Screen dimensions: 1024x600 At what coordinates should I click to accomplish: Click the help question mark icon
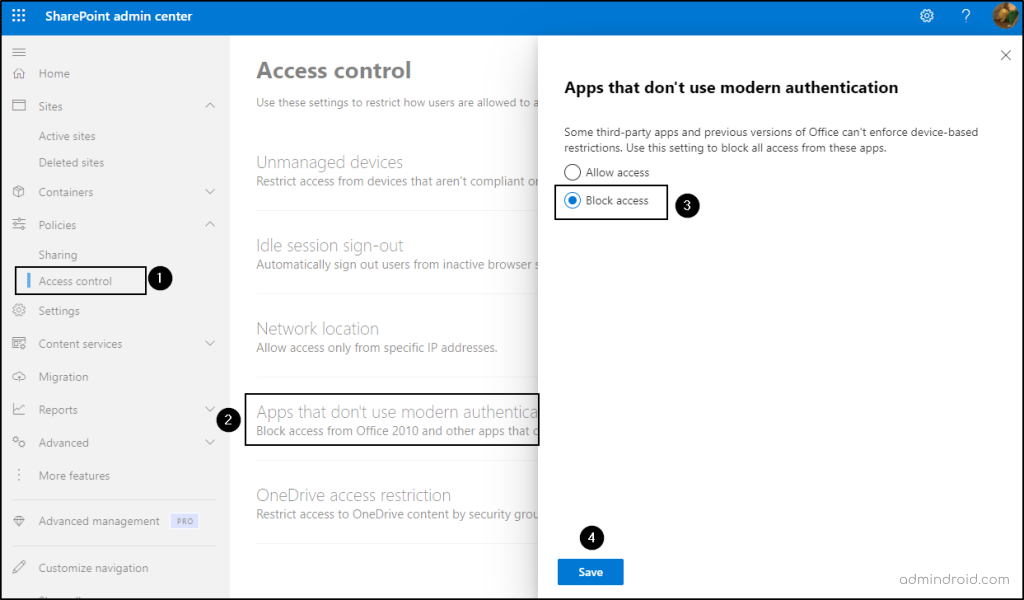[966, 16]
